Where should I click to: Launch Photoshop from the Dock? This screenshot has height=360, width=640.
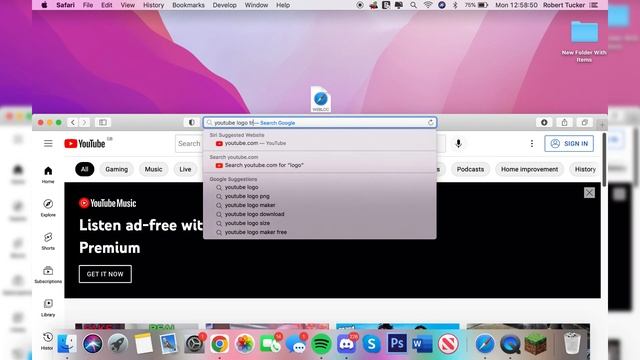pos(397,344)
